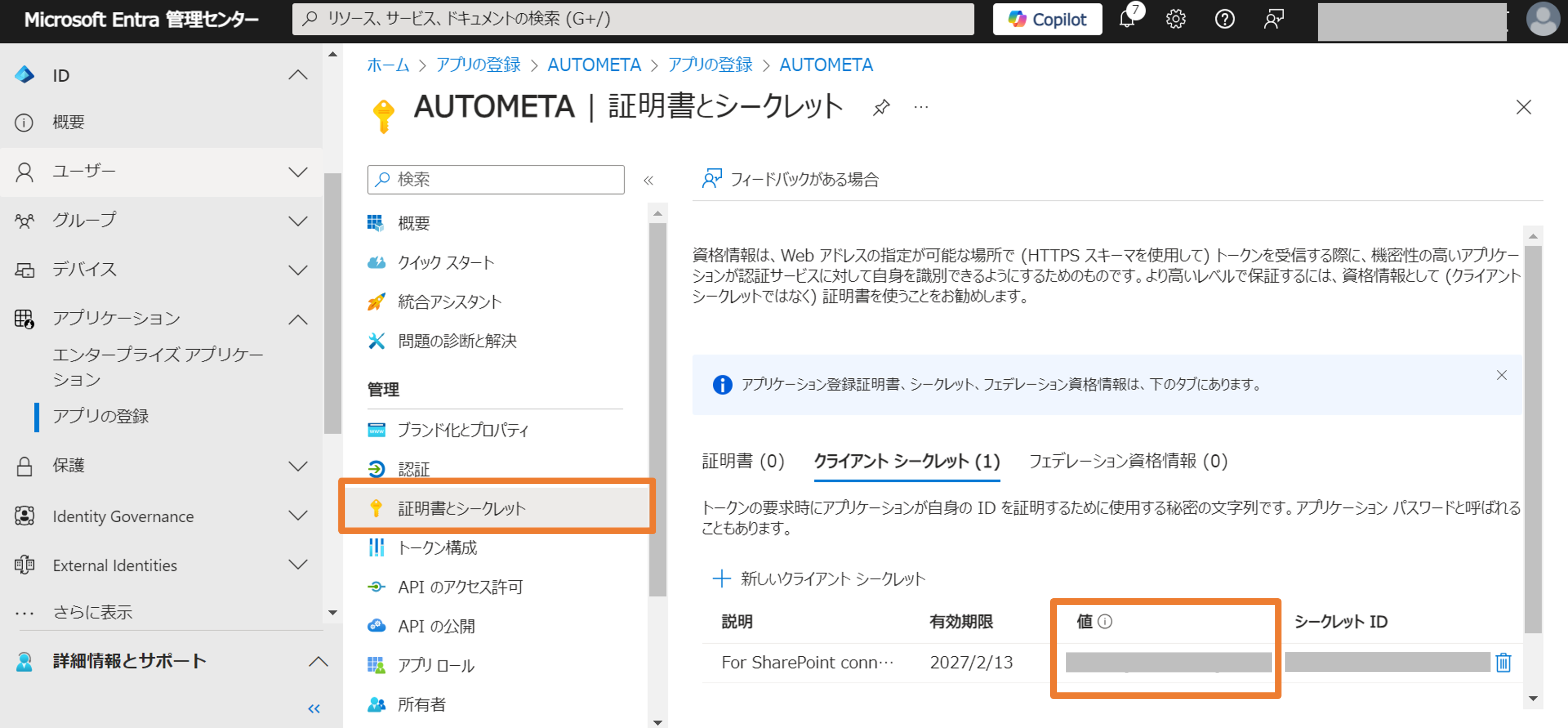The width and height of the screenshot is (1568, 728).
Task: Go to first アプリの登録 breadcrumb
Action: (478, 65)
